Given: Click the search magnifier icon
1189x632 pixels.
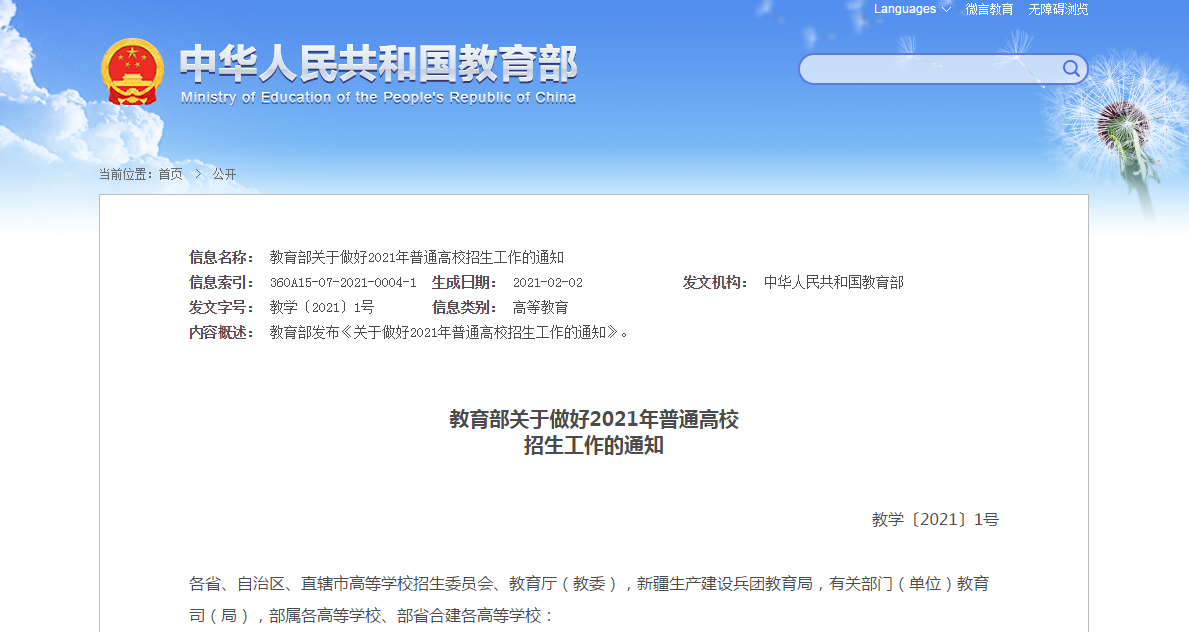Looking at the screenshot, I should pos(1071,69).
